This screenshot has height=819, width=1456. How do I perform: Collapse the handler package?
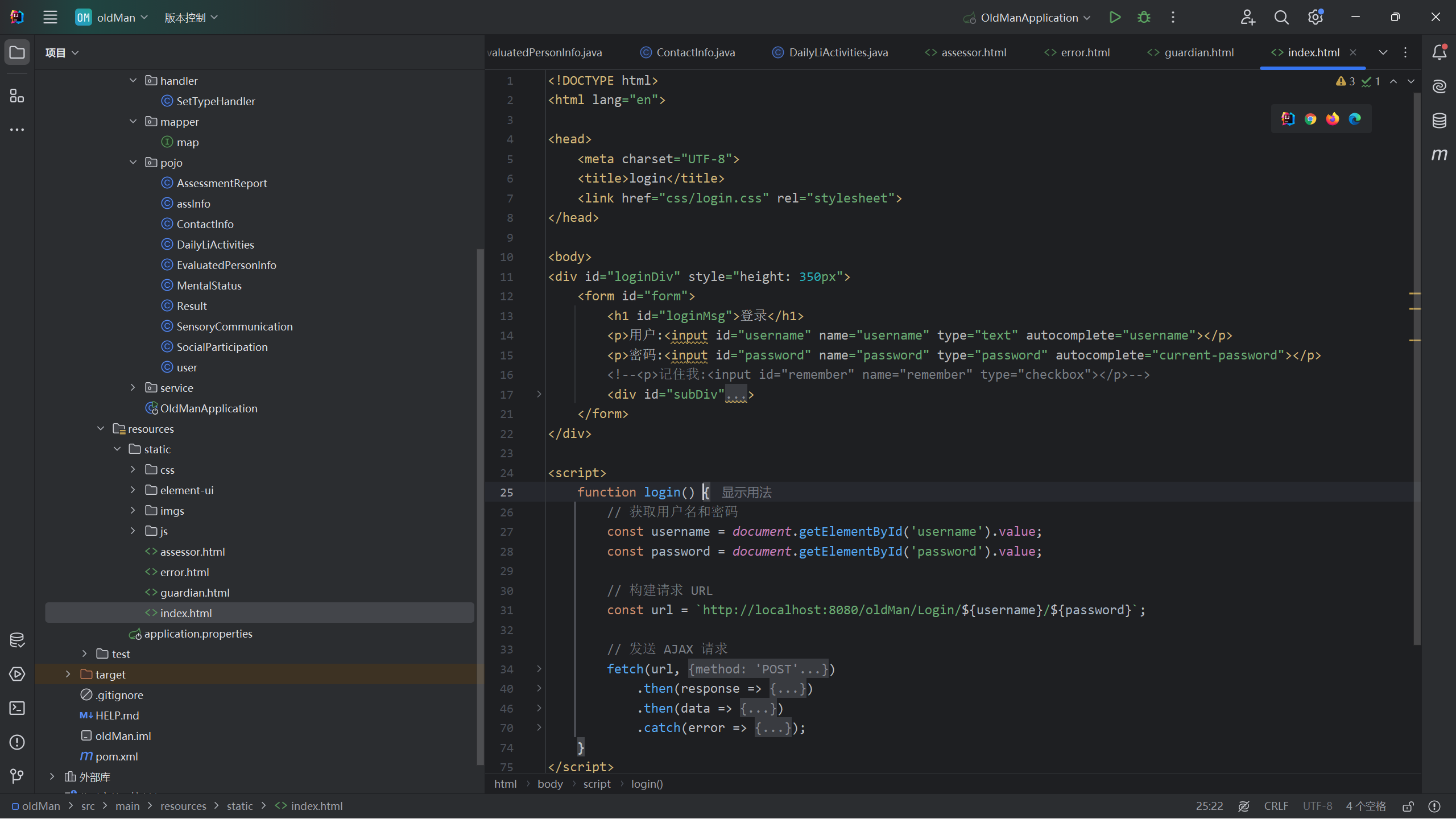tap(133, 80)
